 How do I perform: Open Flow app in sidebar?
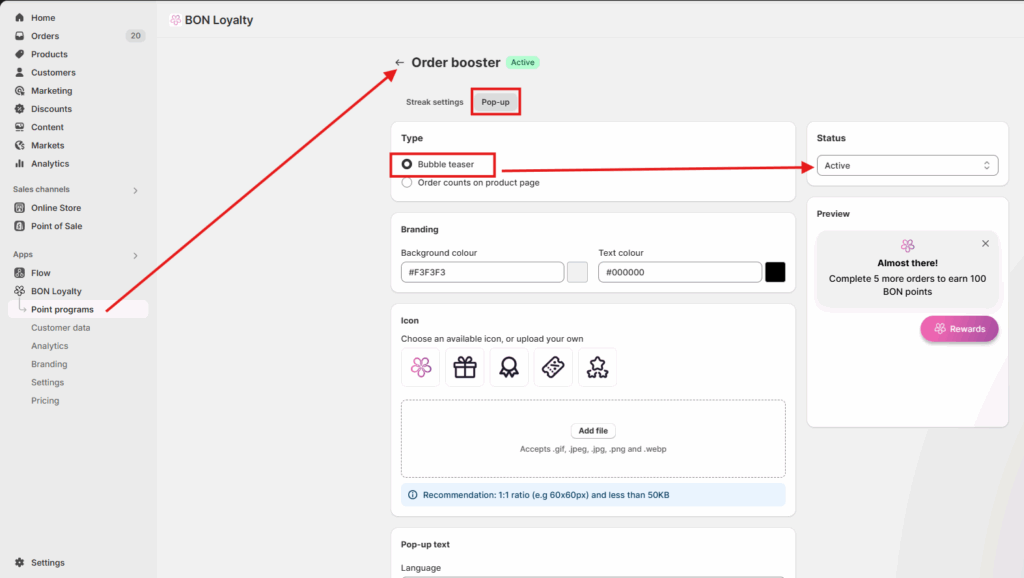coord(40,273)
